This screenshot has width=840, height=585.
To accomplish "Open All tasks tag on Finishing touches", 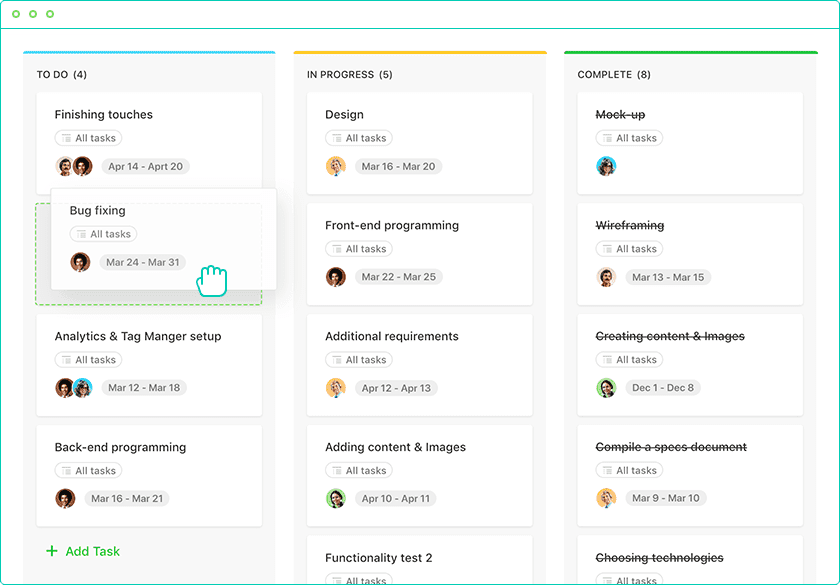I will point(88,139).
